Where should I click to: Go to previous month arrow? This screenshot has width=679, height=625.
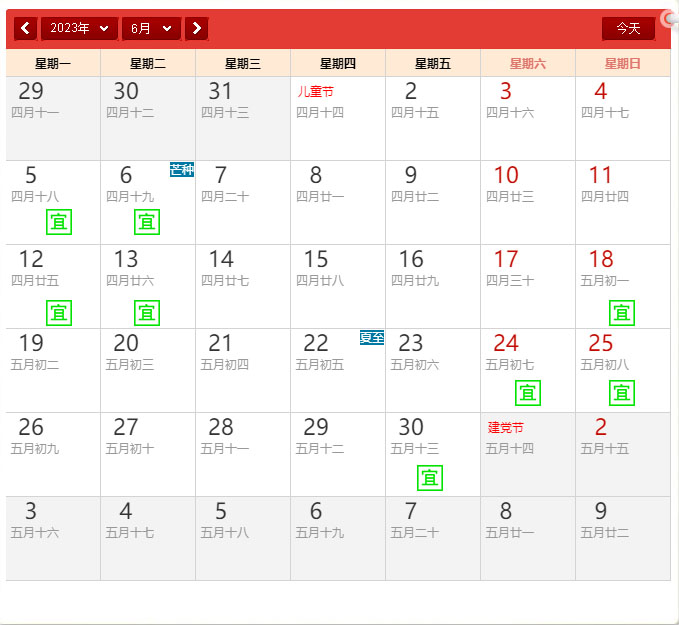point(25,29)
